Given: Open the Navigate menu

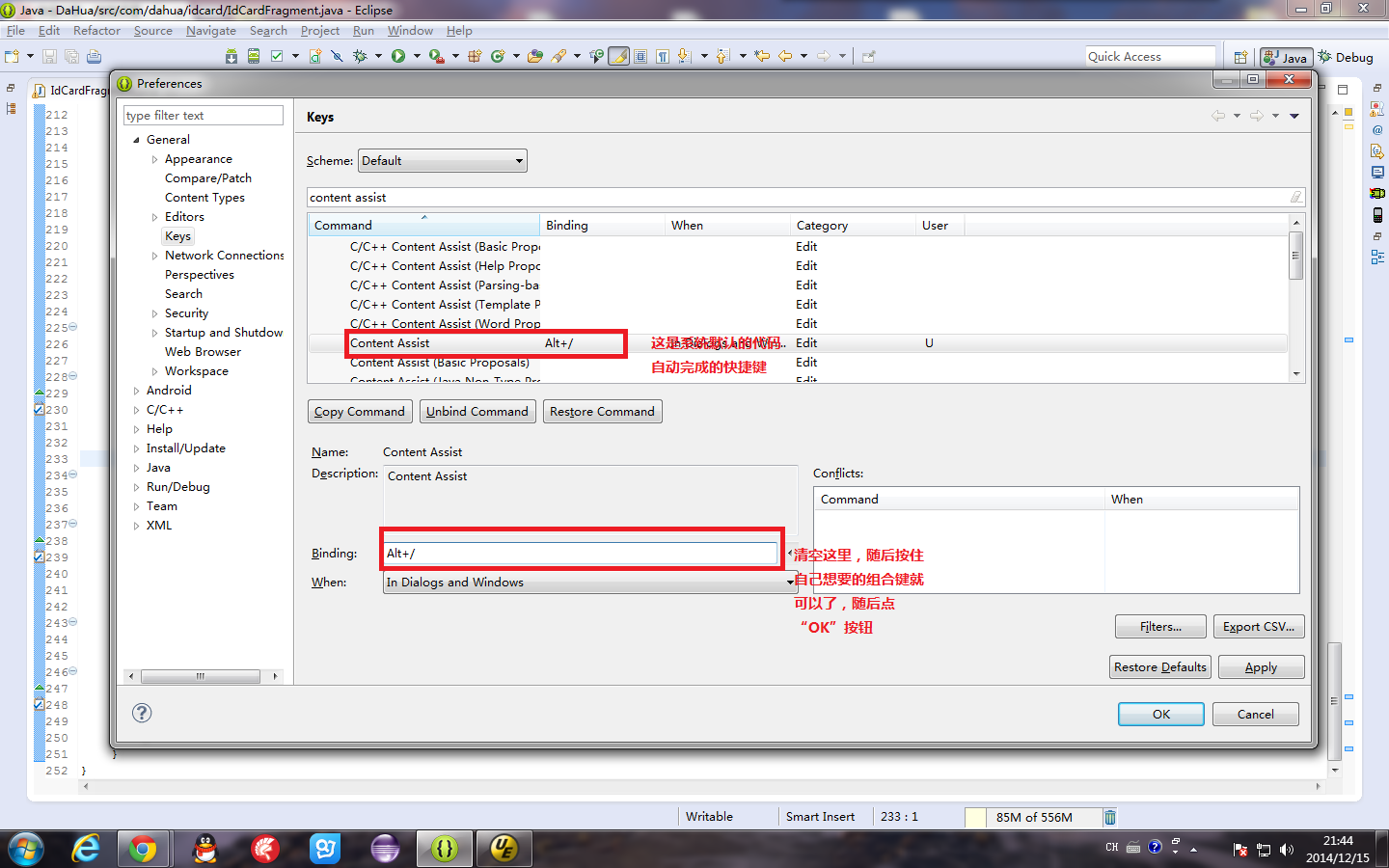Looking at the screenshot, I should pyautogui.click(x=210, y=31).
